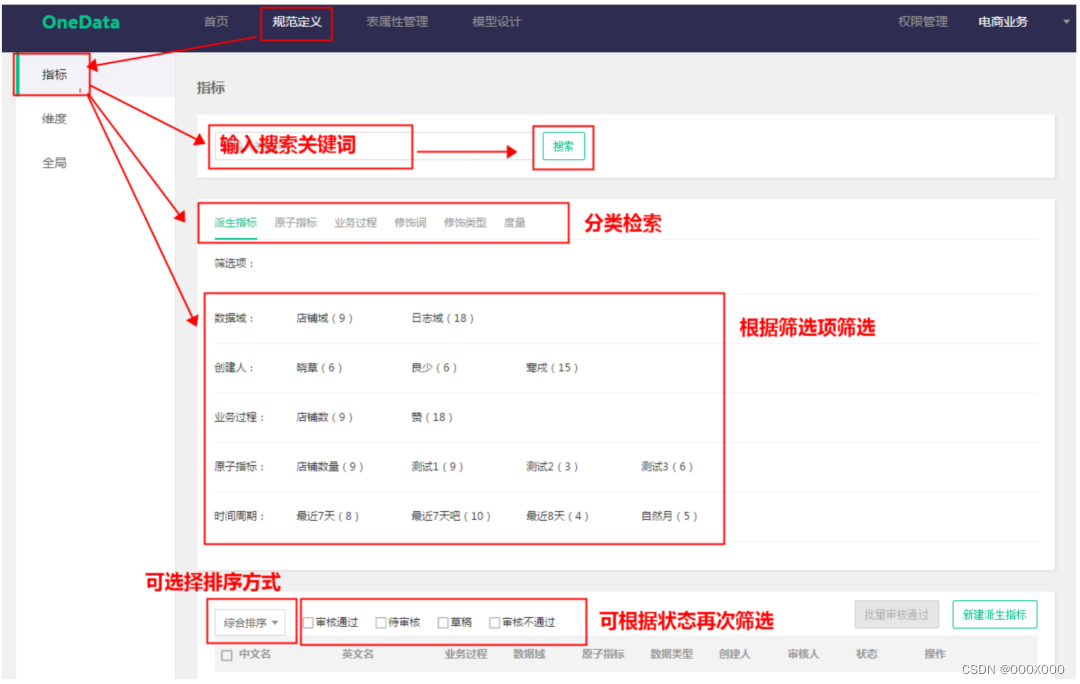Select 维度 in the left sidebar
Screen dimensions: 1080x684
coord(54,119)
